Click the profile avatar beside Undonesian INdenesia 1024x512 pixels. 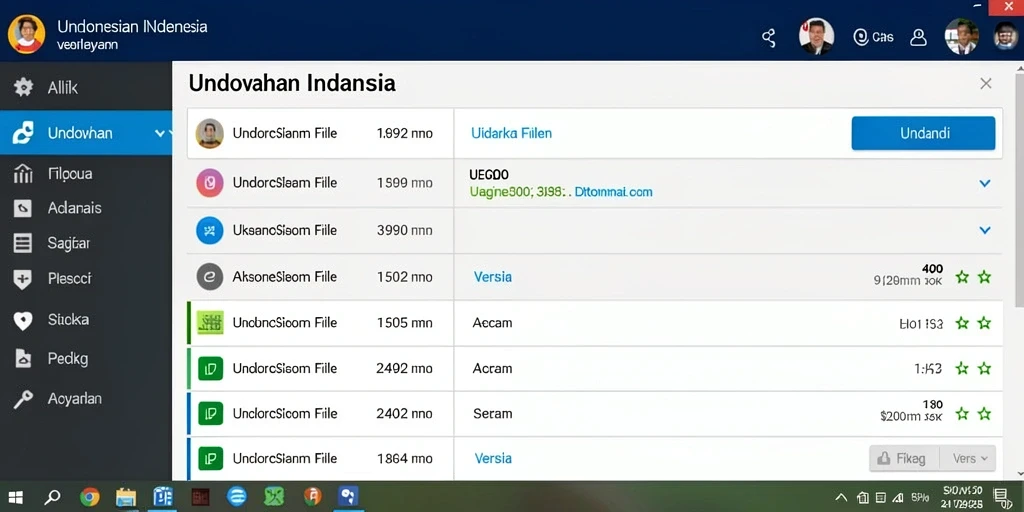(x=27, y=34)
